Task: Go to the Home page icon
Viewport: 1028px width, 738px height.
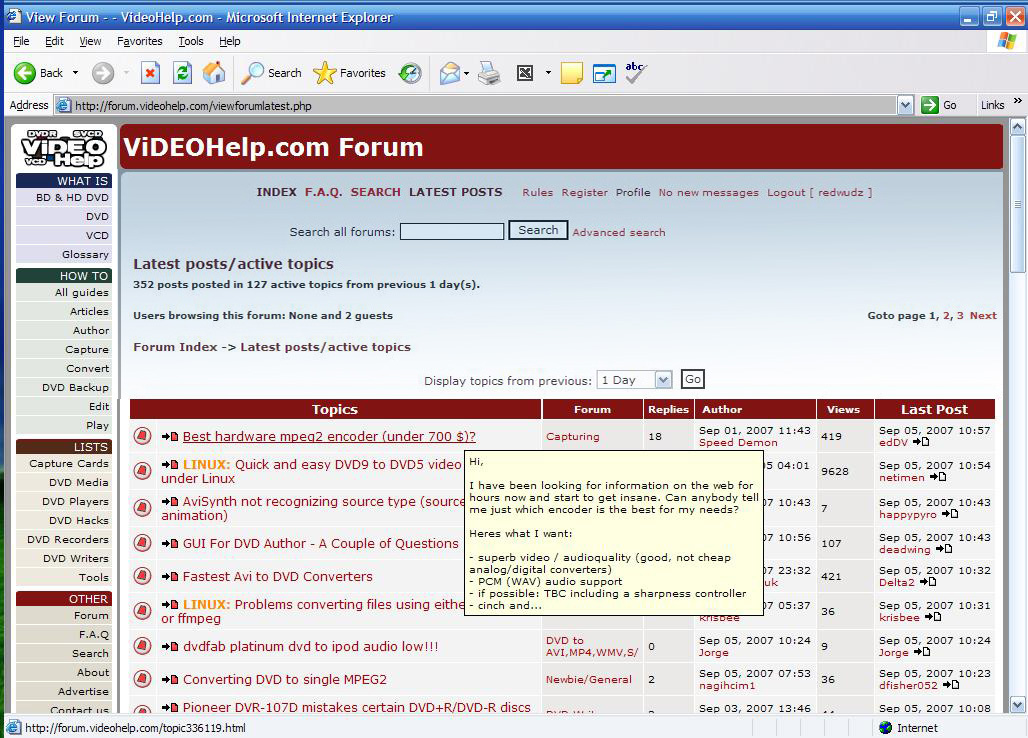Action: pos(214,73)
